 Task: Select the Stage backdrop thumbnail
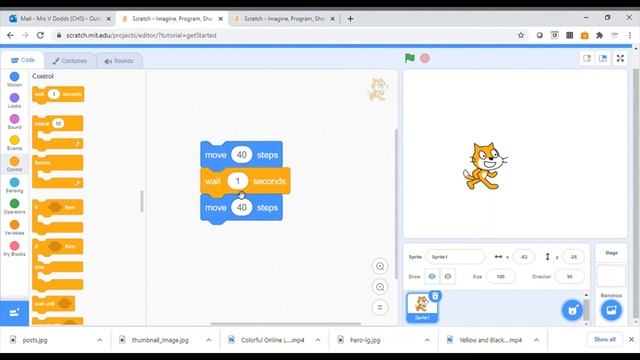(x=611, y=276)
